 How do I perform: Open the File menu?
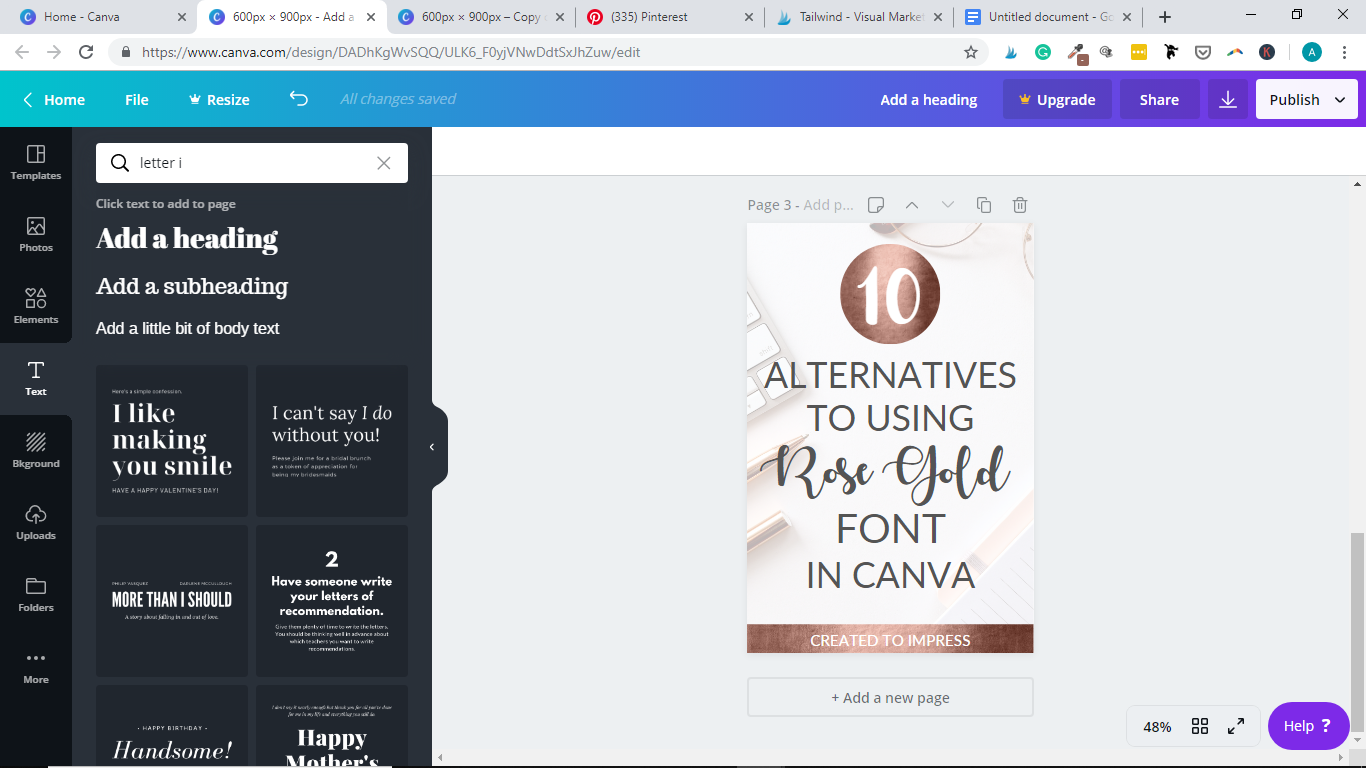click(x=137, y=99)
